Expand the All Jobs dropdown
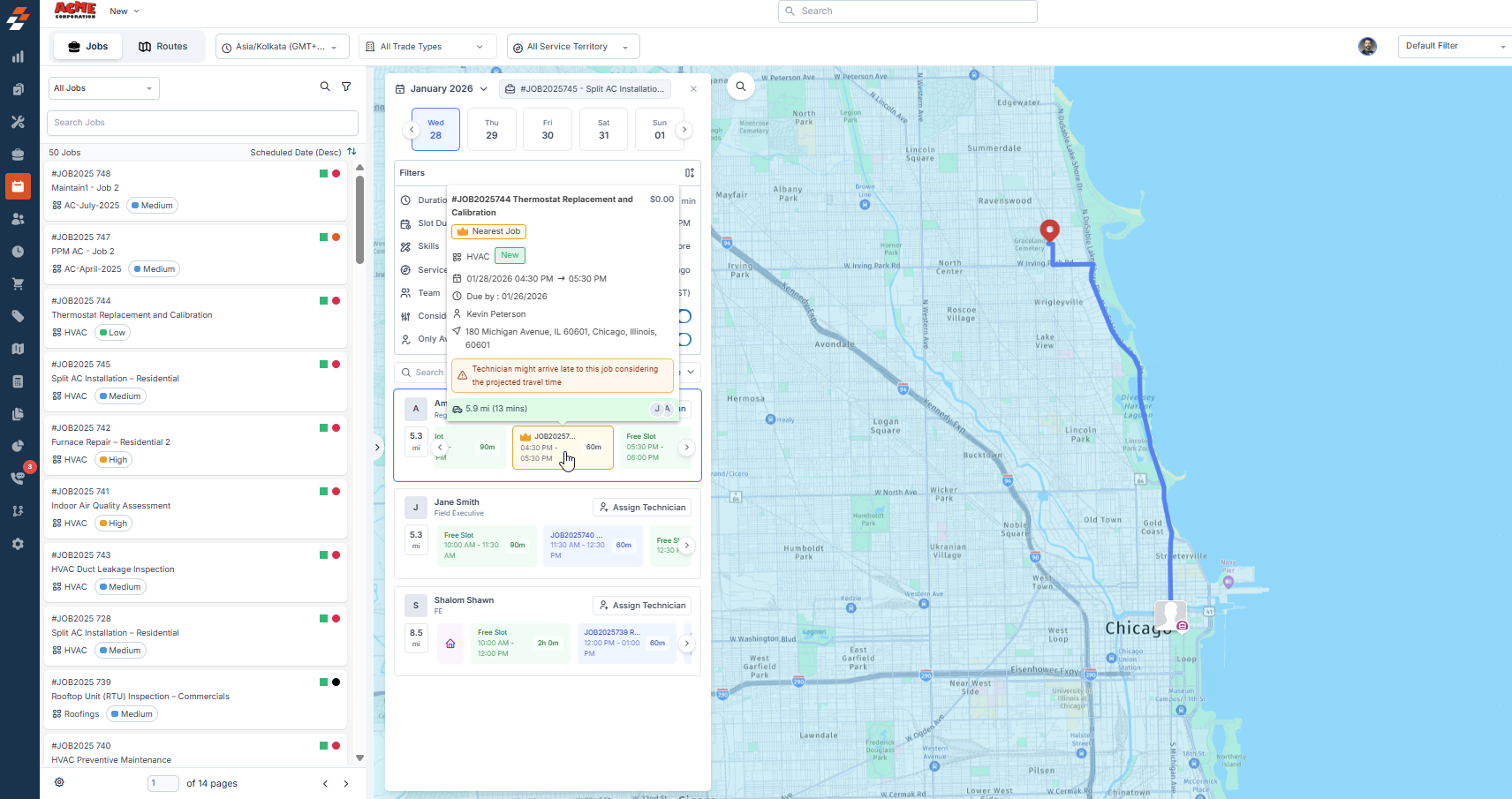This screenshot has width=1512, height=799. [x=103, y=88]
